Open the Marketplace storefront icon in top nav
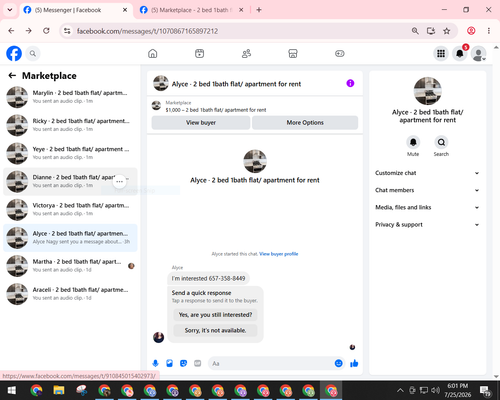This screenshot has height=400, width=500. tap(293, 53)
